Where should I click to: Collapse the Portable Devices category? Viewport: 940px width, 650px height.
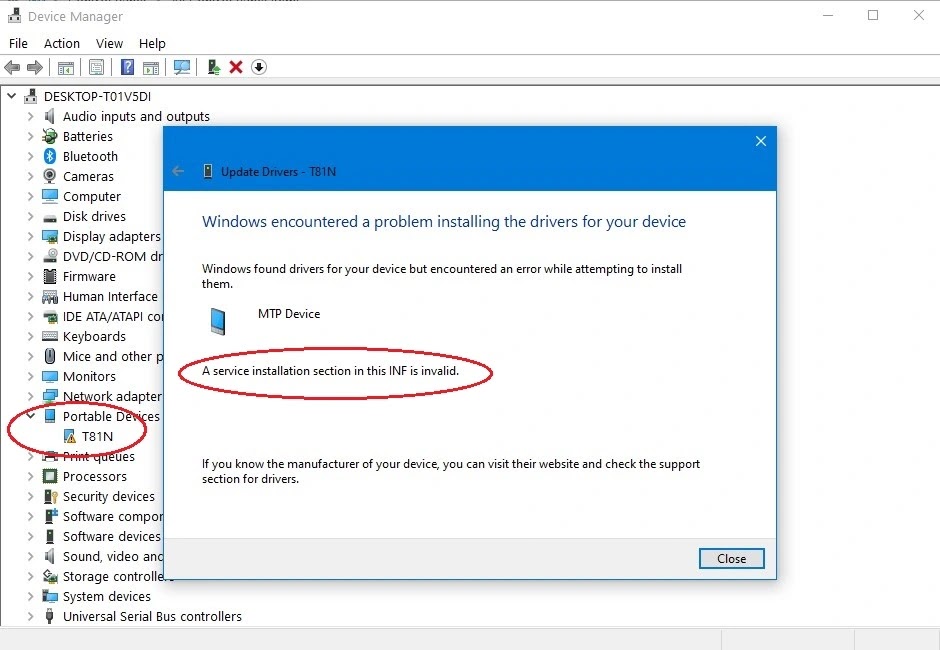pyautogui.click(x=30, y=416)
